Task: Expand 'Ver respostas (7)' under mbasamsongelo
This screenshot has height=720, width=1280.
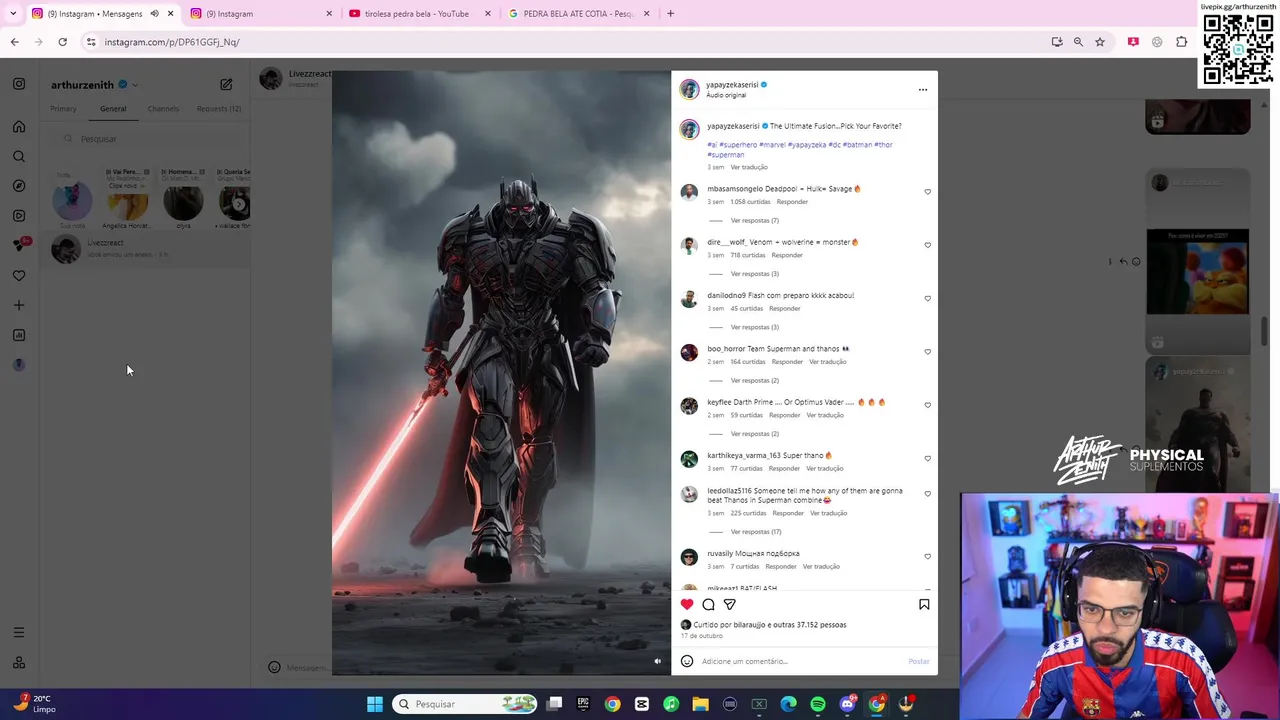Action: click(754, 220)
